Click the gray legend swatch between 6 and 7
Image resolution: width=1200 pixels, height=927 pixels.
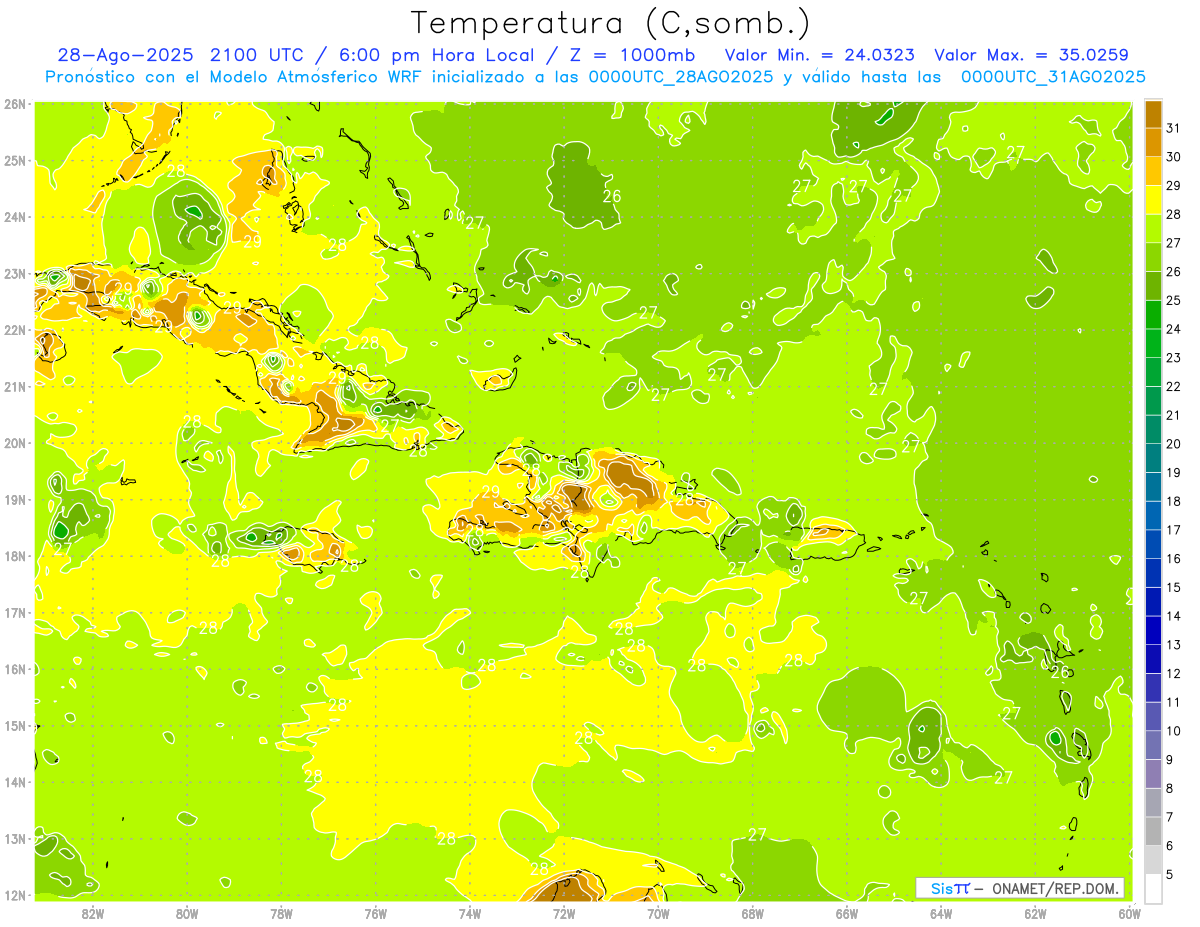tap(1153, 831)
